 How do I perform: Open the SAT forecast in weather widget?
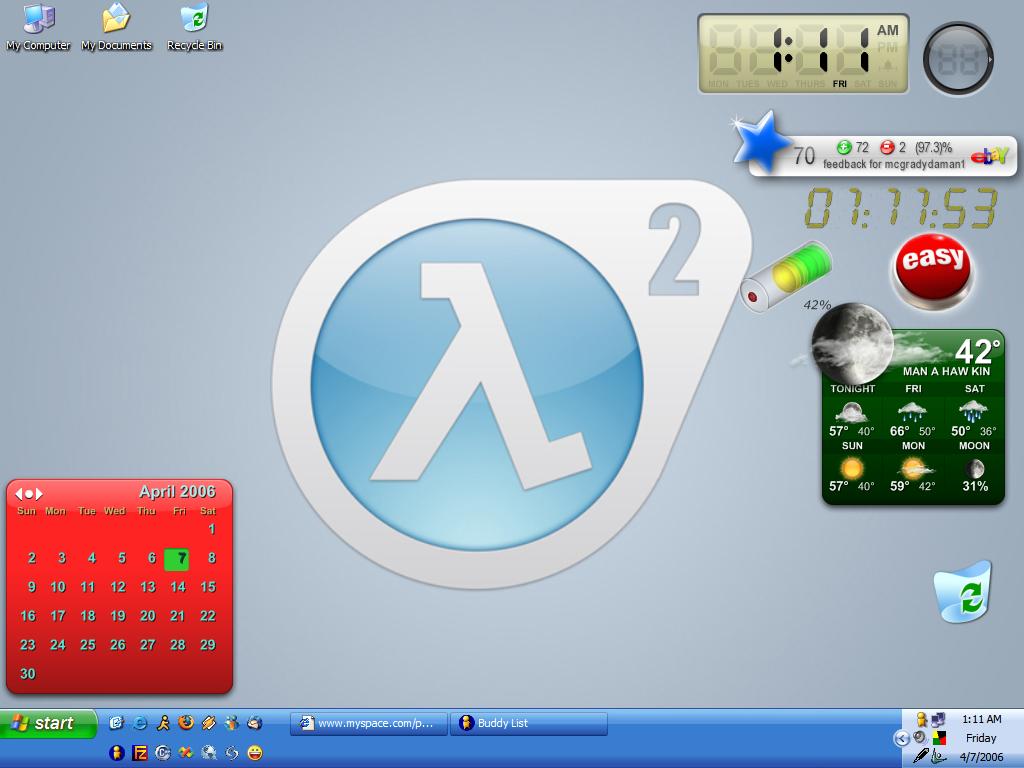(x=974, y=413)
